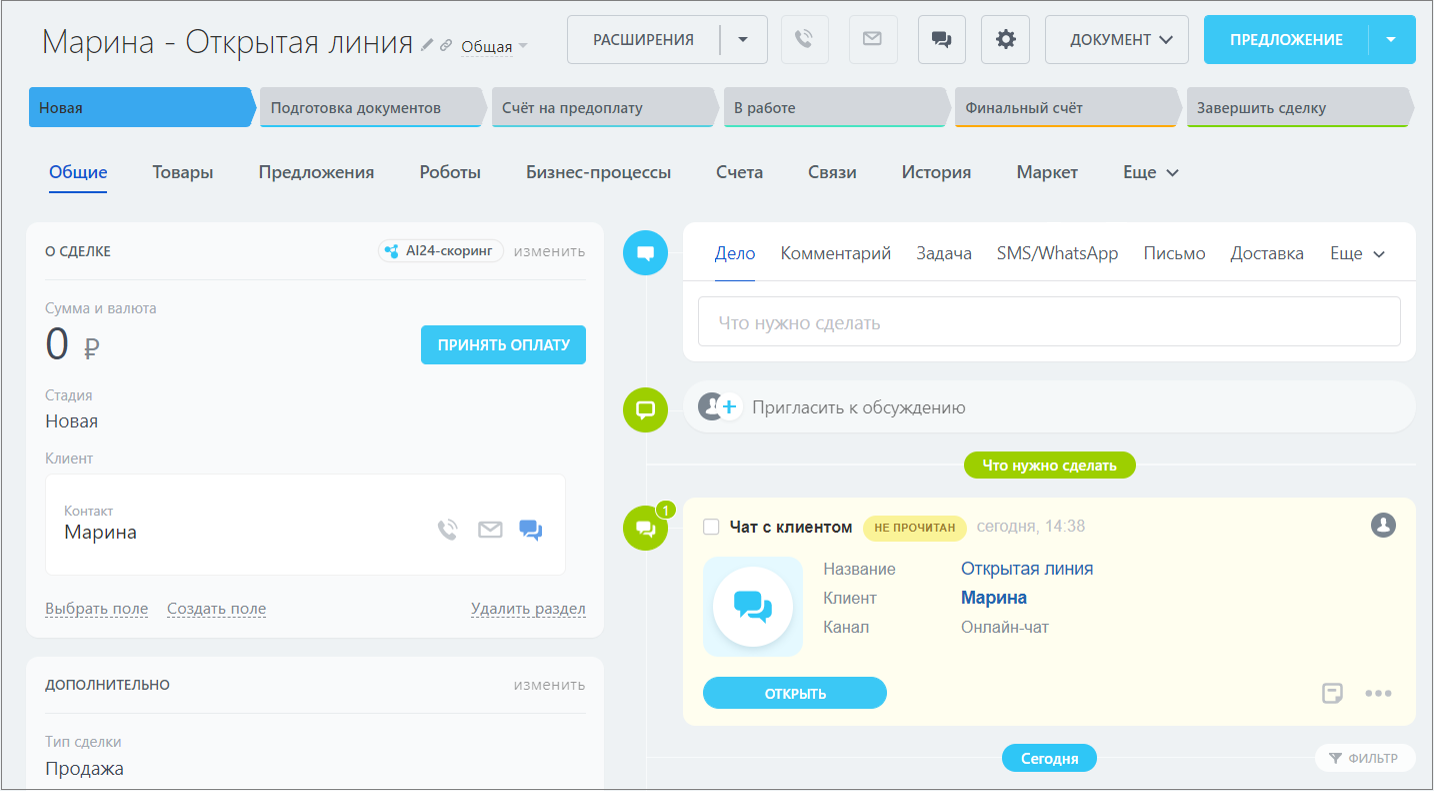Screen dimensions: 1434x791
Task: Select the Доставка activity tab
Action: coord(1267,253)
